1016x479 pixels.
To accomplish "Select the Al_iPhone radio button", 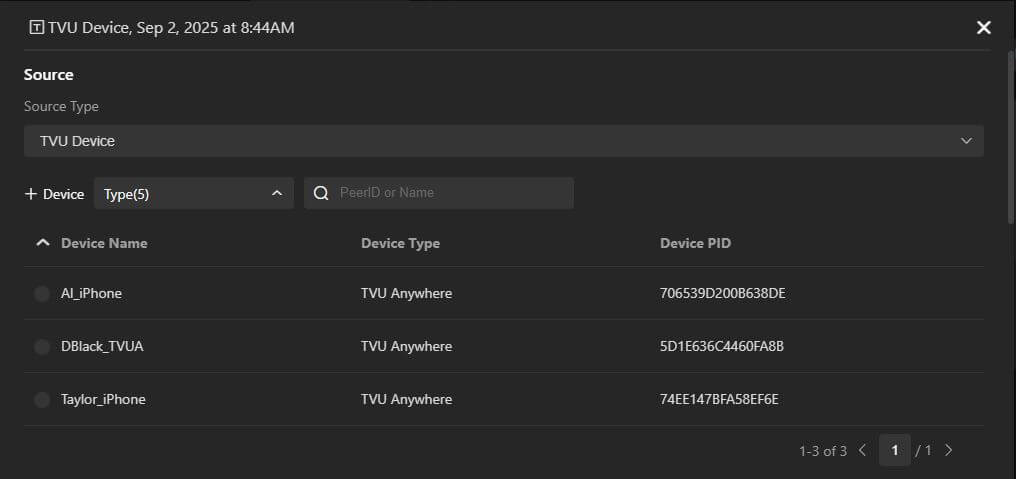I will click(x=42, y=294).
